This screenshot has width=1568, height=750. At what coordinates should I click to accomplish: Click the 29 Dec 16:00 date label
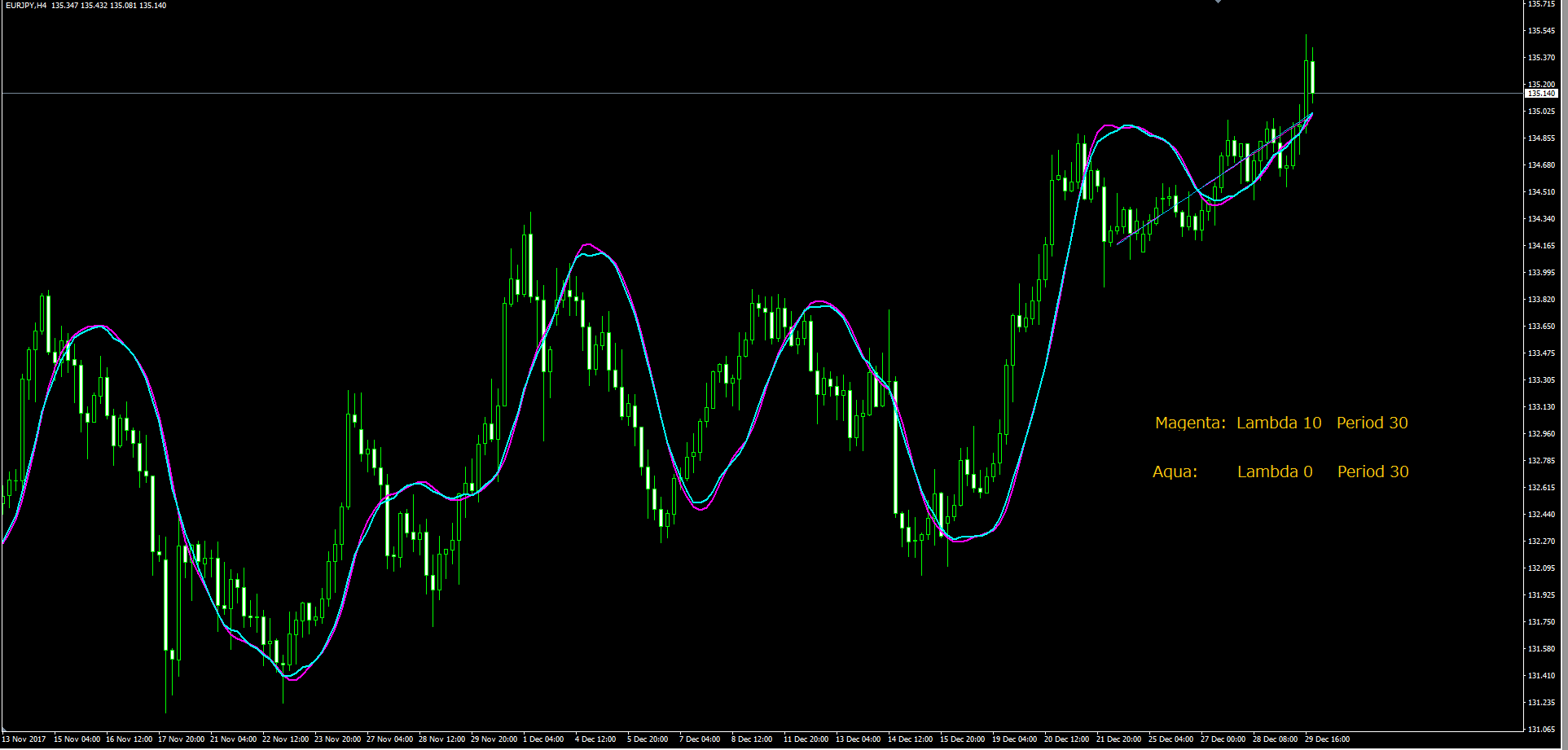(1327, 739)
